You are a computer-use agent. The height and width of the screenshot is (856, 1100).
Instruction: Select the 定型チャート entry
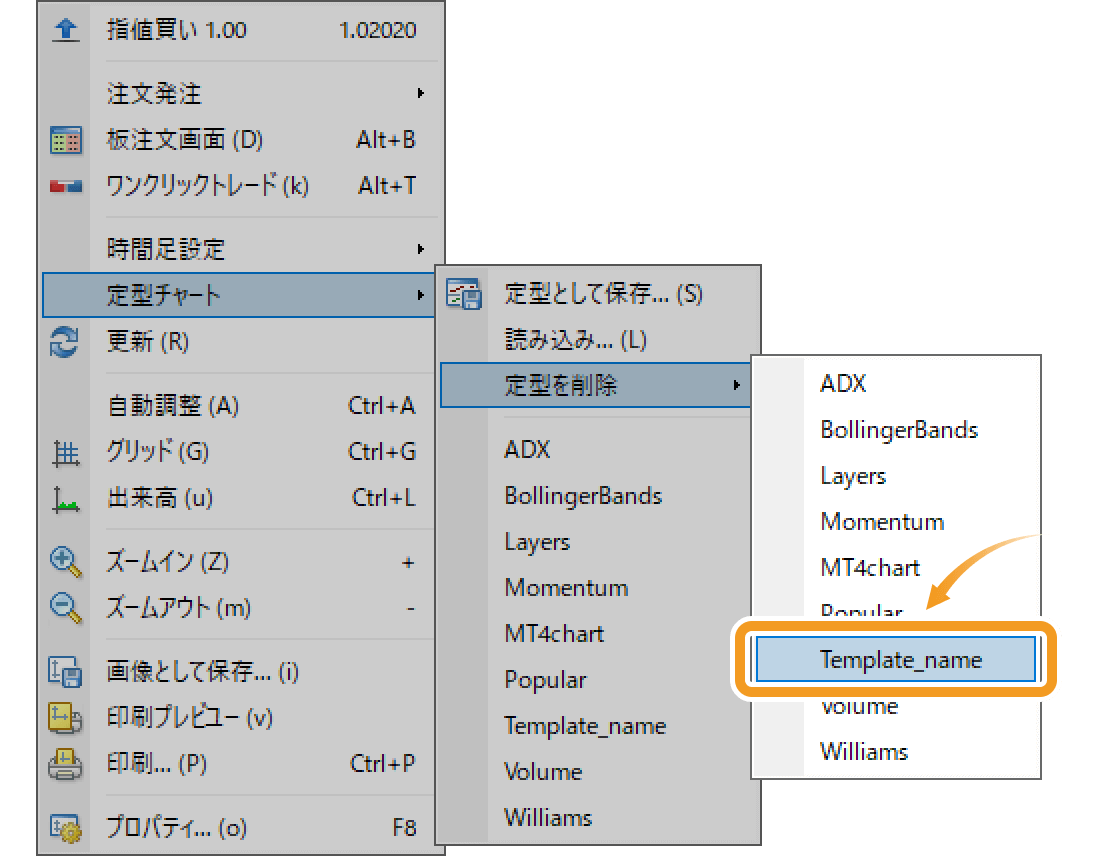tap(239, 295)
